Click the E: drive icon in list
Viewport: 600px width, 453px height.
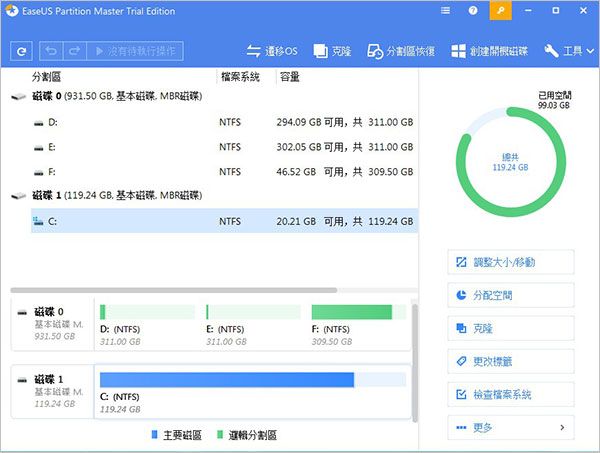point(39,148)
